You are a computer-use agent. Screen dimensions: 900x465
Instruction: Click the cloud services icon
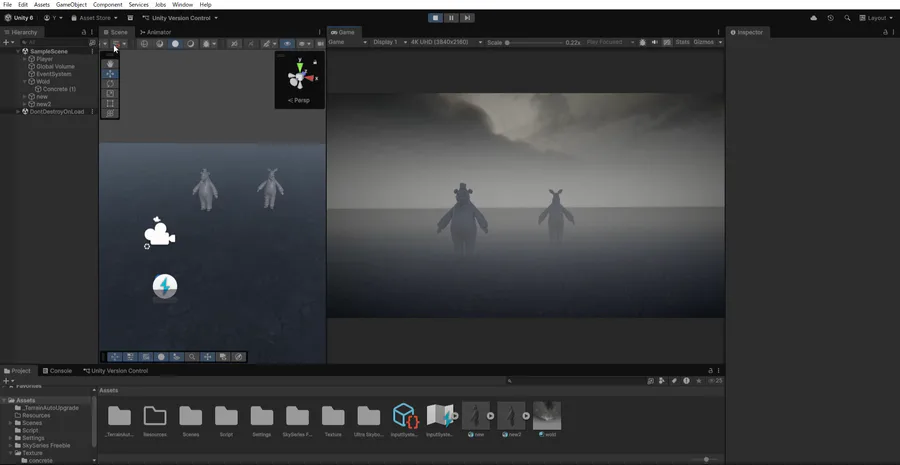814,18
